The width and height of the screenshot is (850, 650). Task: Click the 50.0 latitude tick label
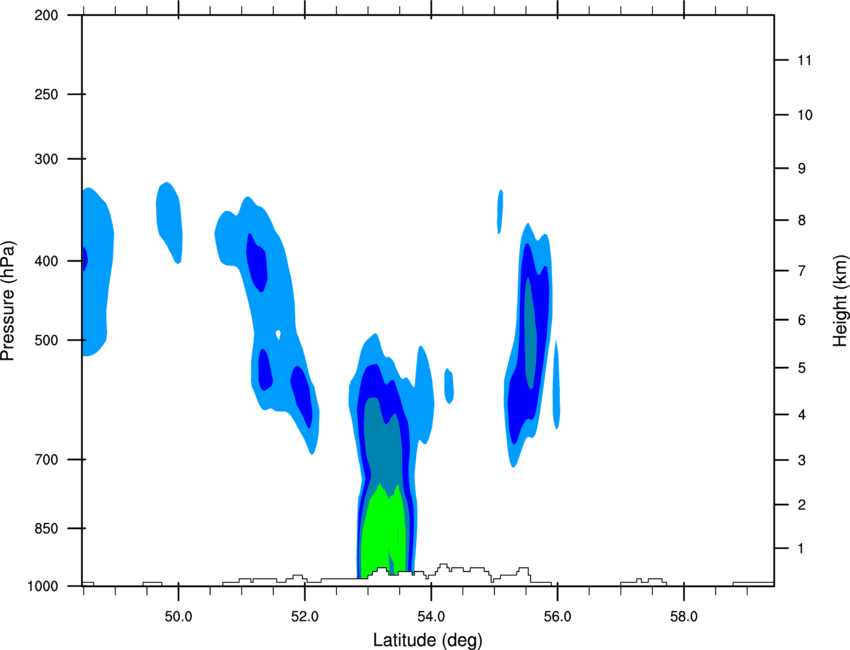pyautogui.click(x=178, y=617)
